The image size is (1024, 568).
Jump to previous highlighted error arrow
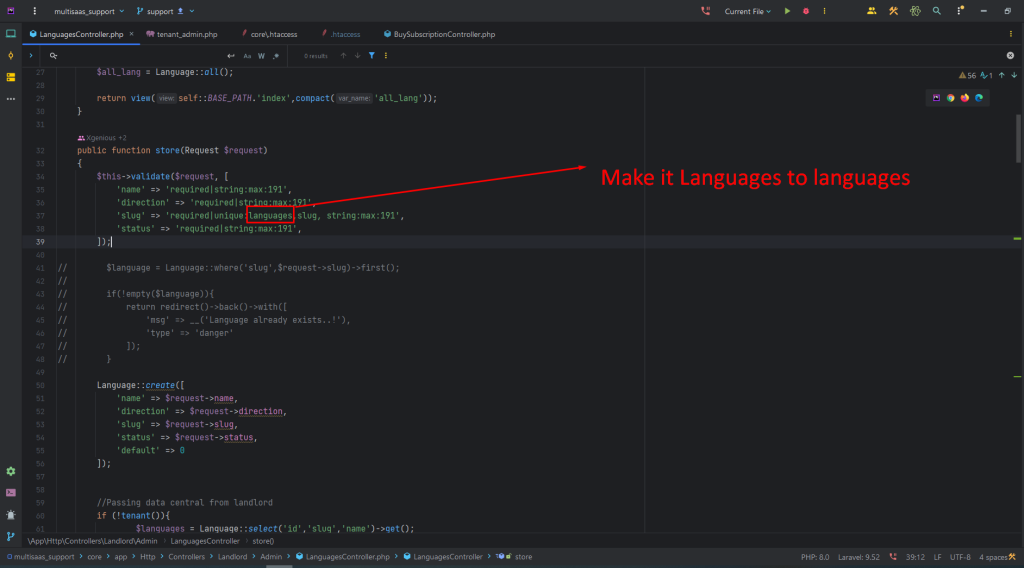coord(1002,76)
